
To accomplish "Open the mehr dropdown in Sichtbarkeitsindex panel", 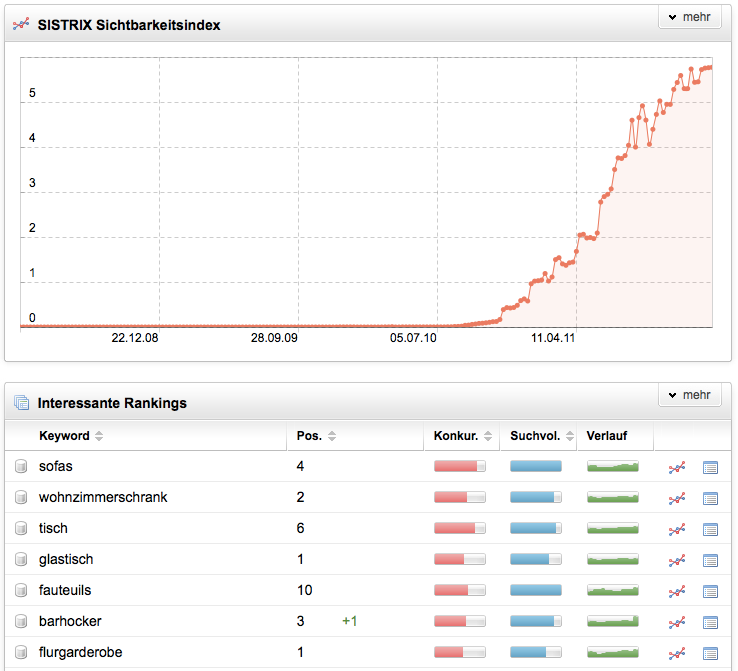I will click(689, 18).
